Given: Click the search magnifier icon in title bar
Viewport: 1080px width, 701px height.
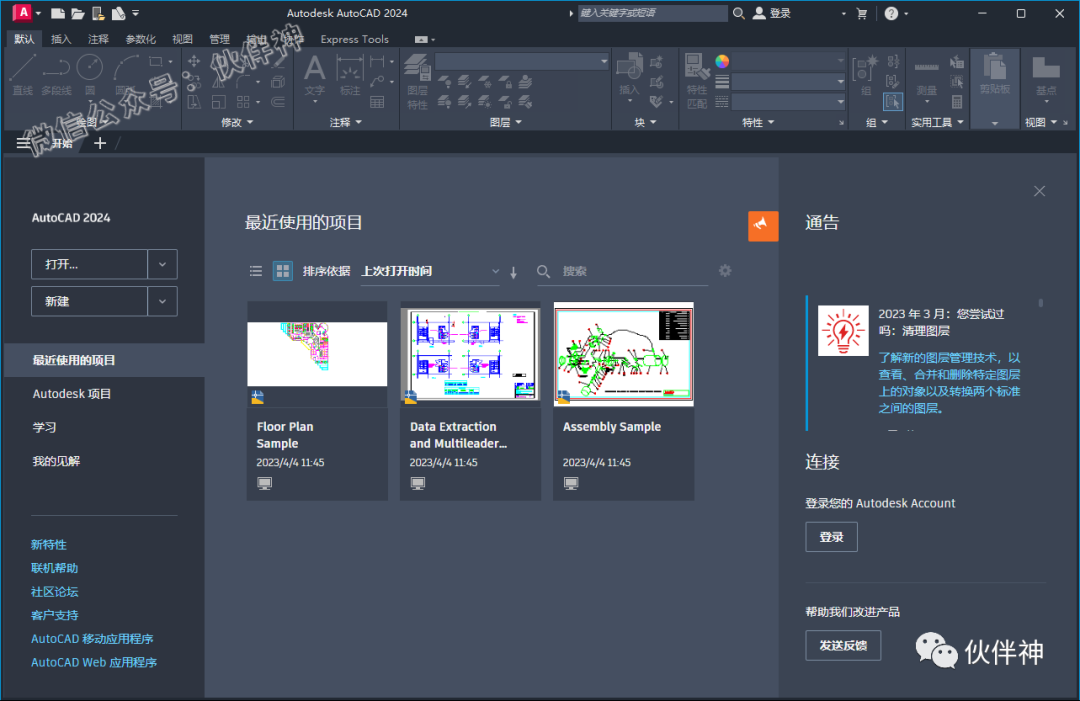Looking at the screenshot, I should point(738,13).
